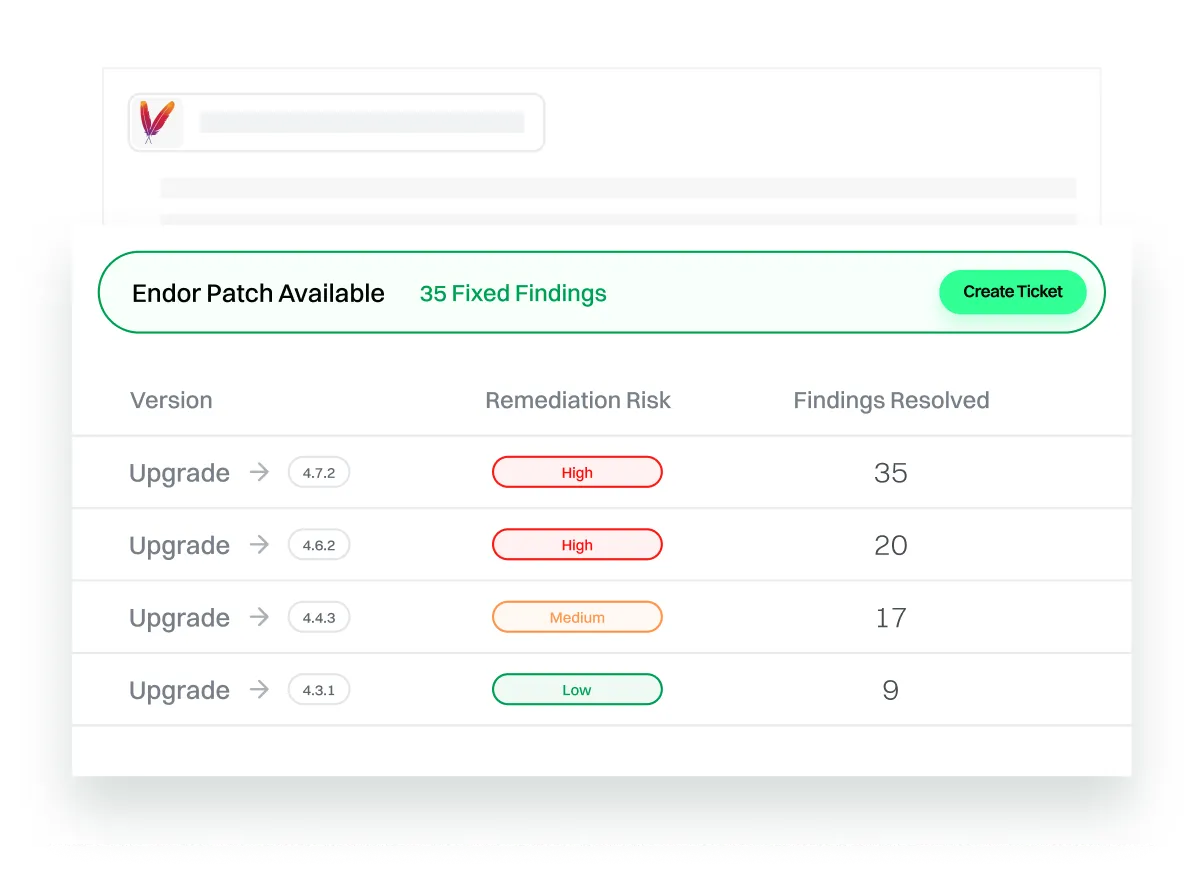Click the Apache feather logo icon
1200x871 pixels.
coord(157,122)
